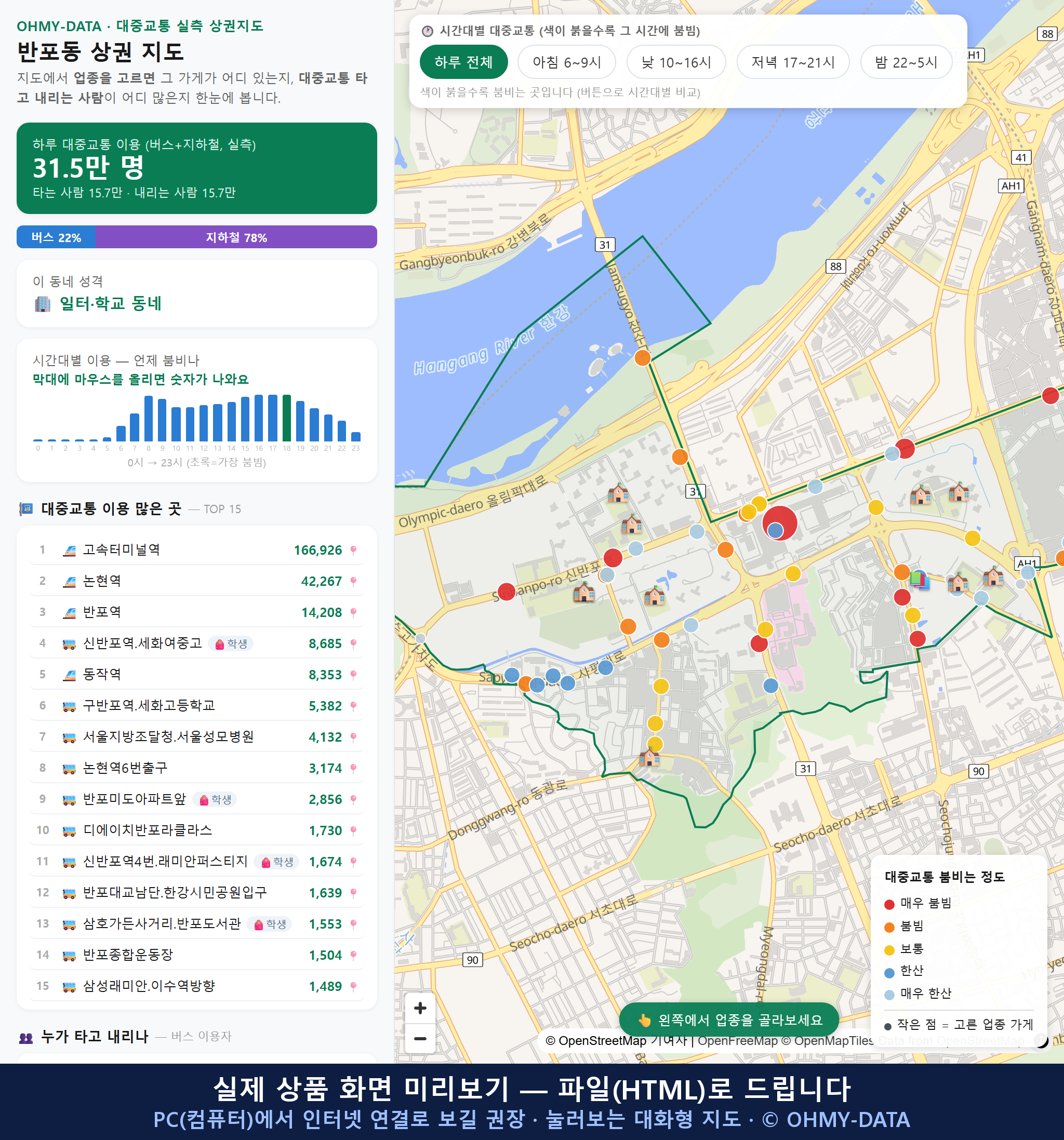Click the map pin beside 삼성래미안.이수역방향
1064x1140 pixels.
coord(353,986)
